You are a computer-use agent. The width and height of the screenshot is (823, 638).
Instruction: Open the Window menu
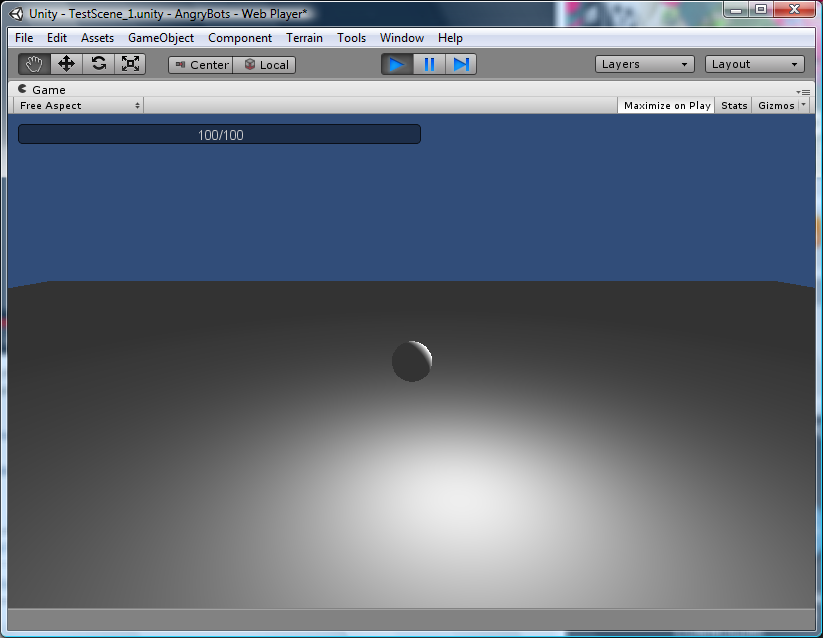[402, 38]
